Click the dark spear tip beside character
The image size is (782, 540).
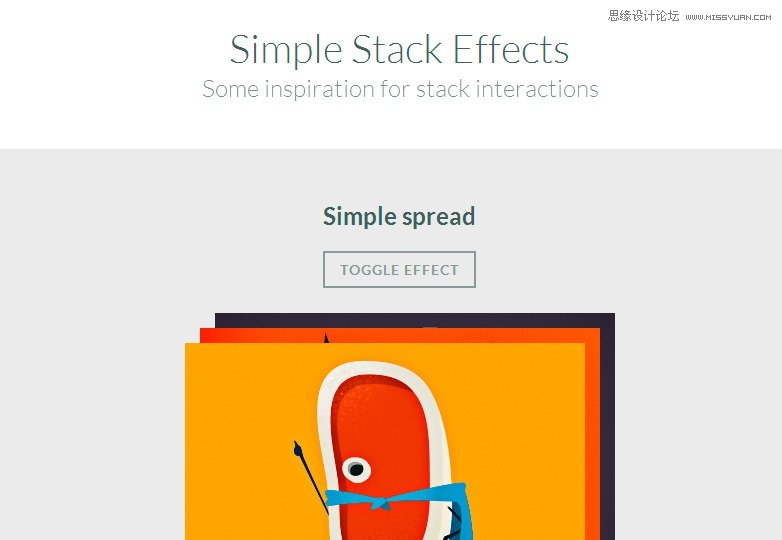pos(297,449)
